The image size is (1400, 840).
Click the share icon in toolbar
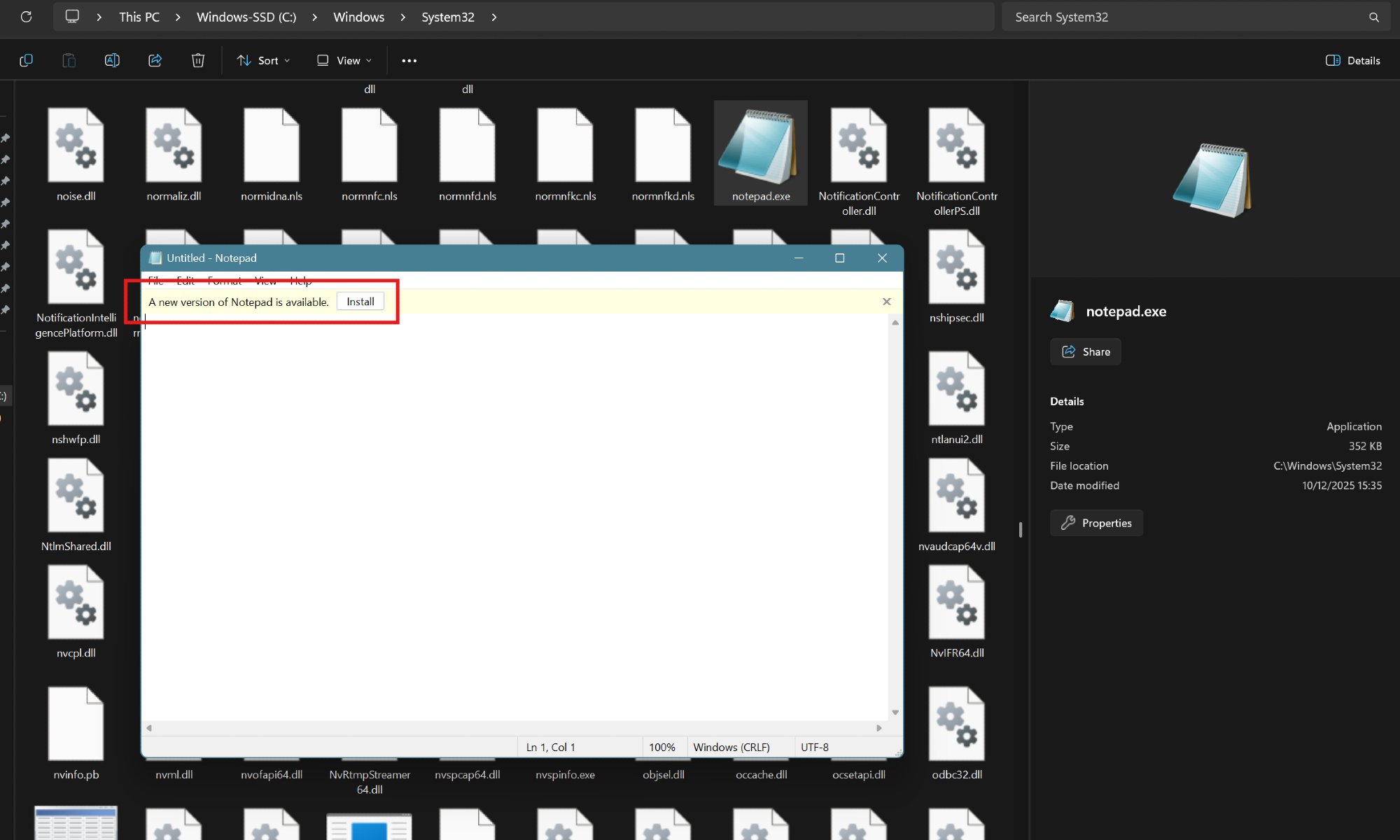click(155, 61)
